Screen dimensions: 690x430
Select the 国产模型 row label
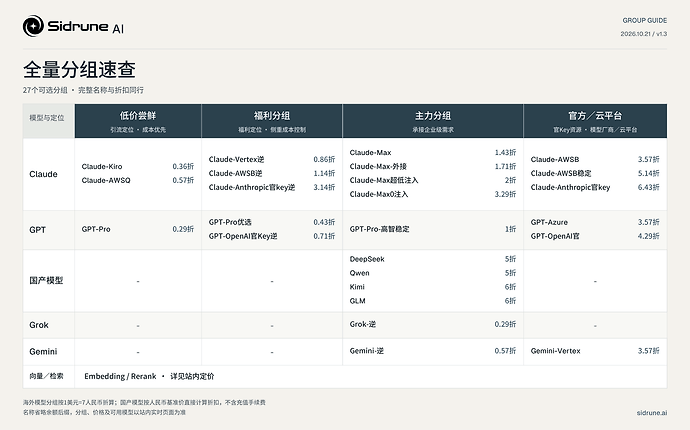point(46,280)
